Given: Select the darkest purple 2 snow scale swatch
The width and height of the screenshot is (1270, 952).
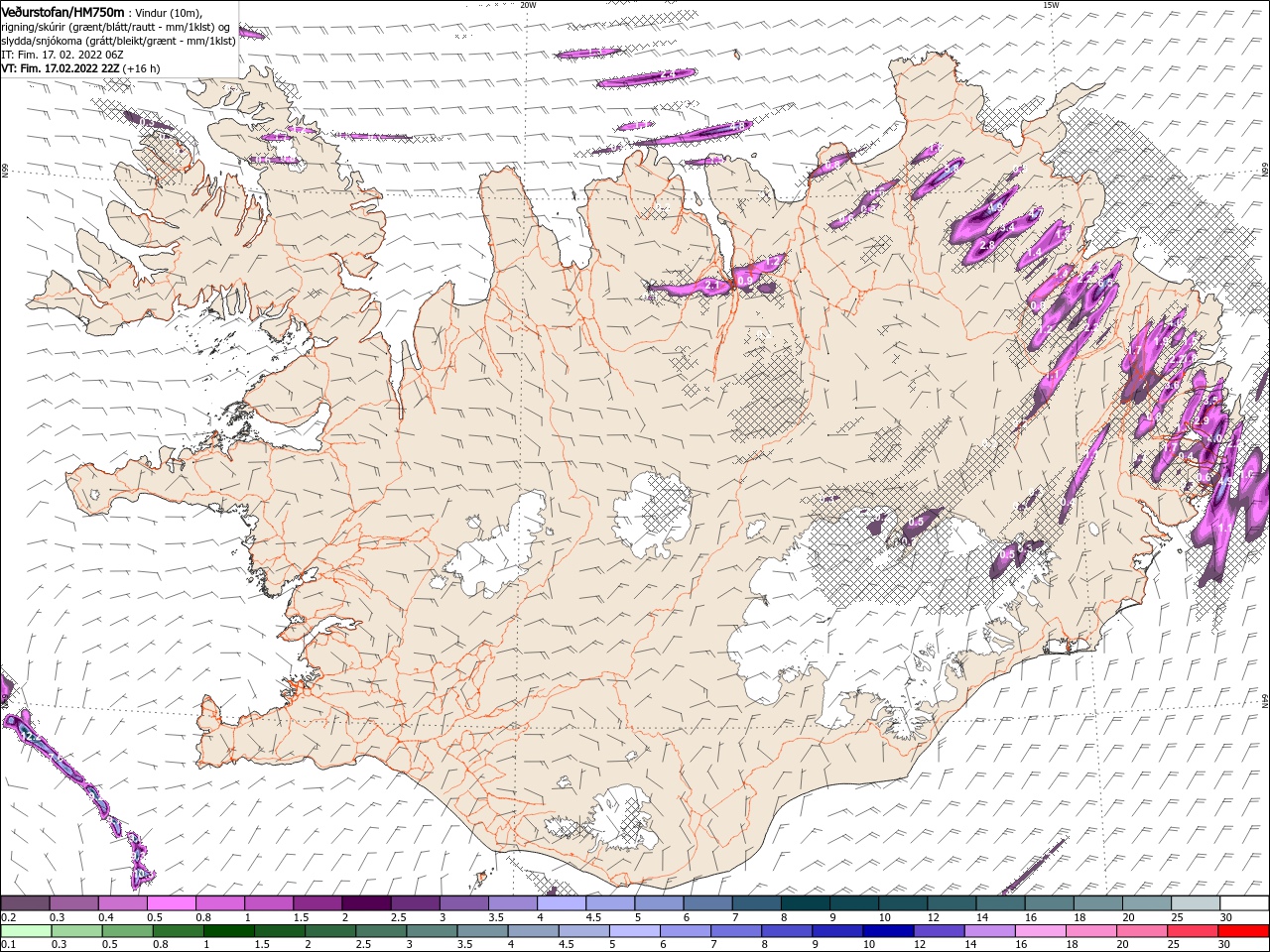Looking at the screenshot, I should pos(366,903).
